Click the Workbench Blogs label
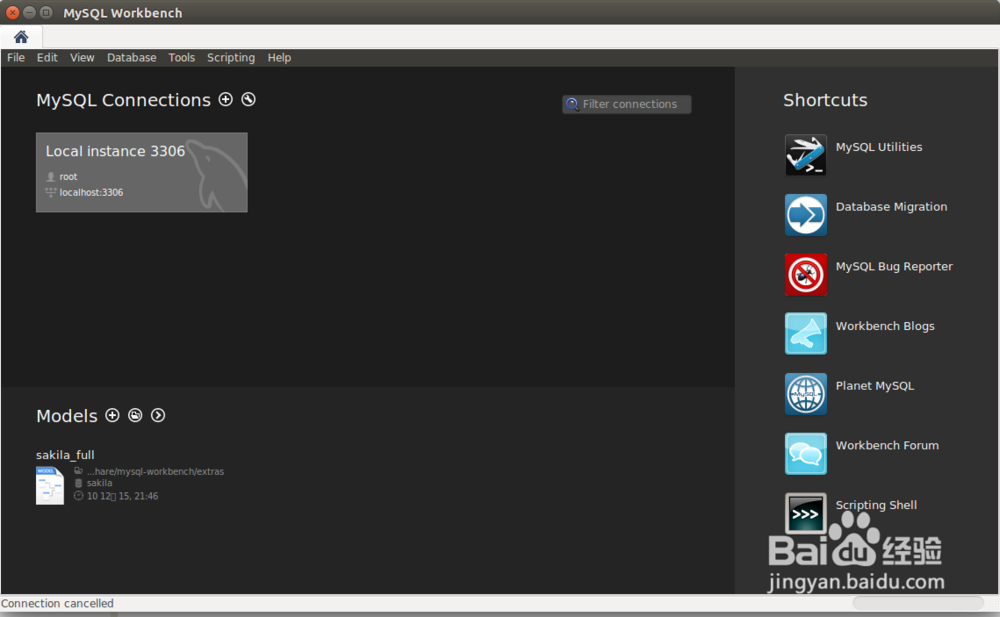The height and width of the screenshot is (617, 1000). [885, 326]
